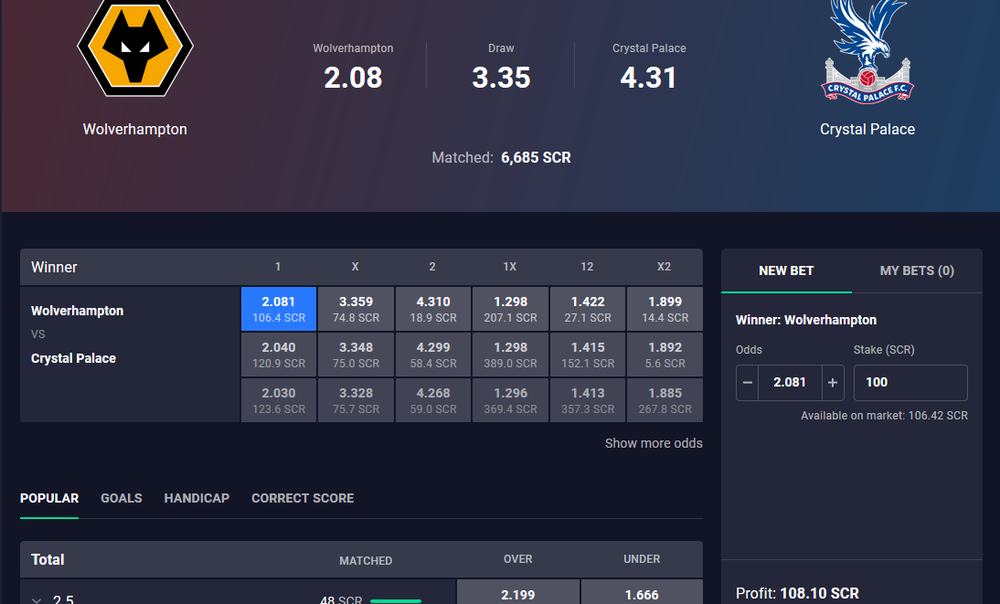Open the CORRECT SCORE tab
The height and width of the screenshot is (604, 1000).
[x=302, y=498]
